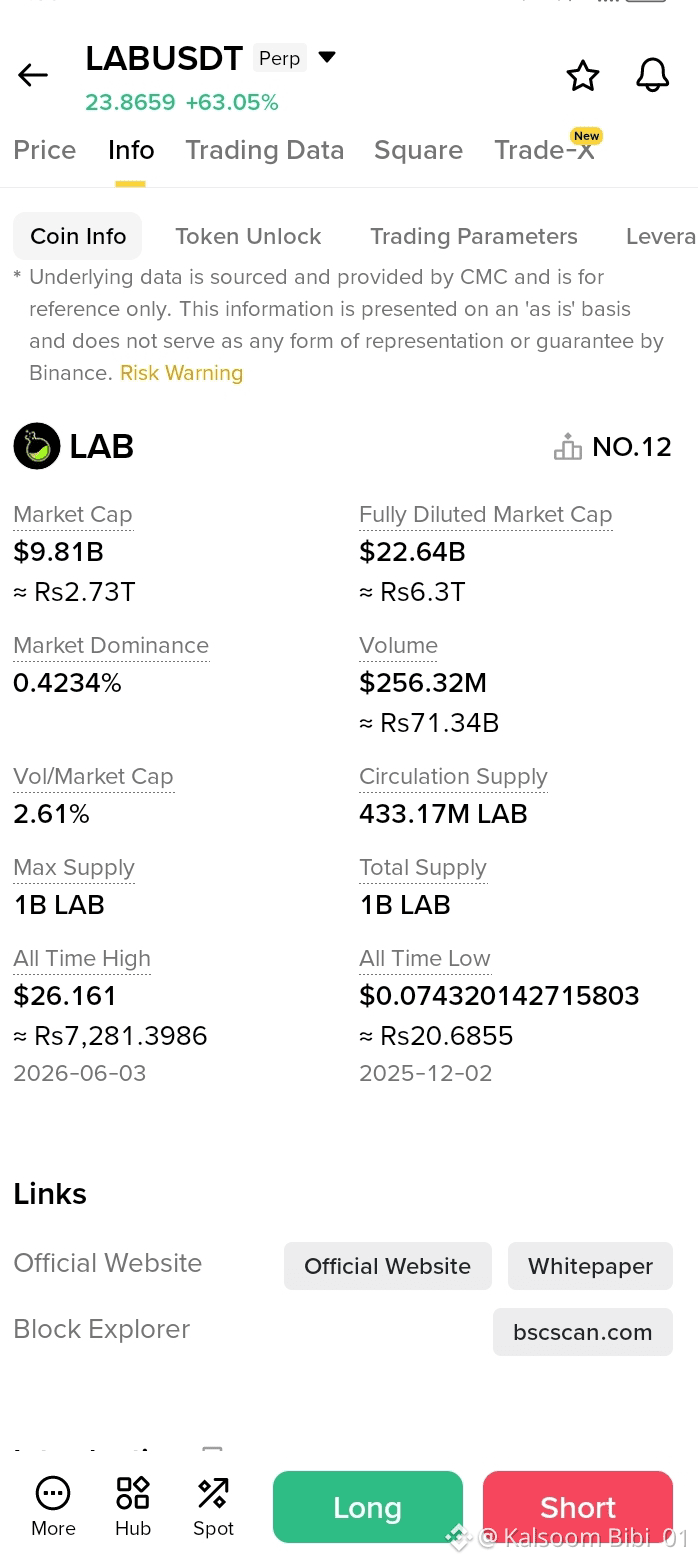The height and width of the screenshot is (1563, 698).
Task: Open the More menu icon
Action: 53,1493
